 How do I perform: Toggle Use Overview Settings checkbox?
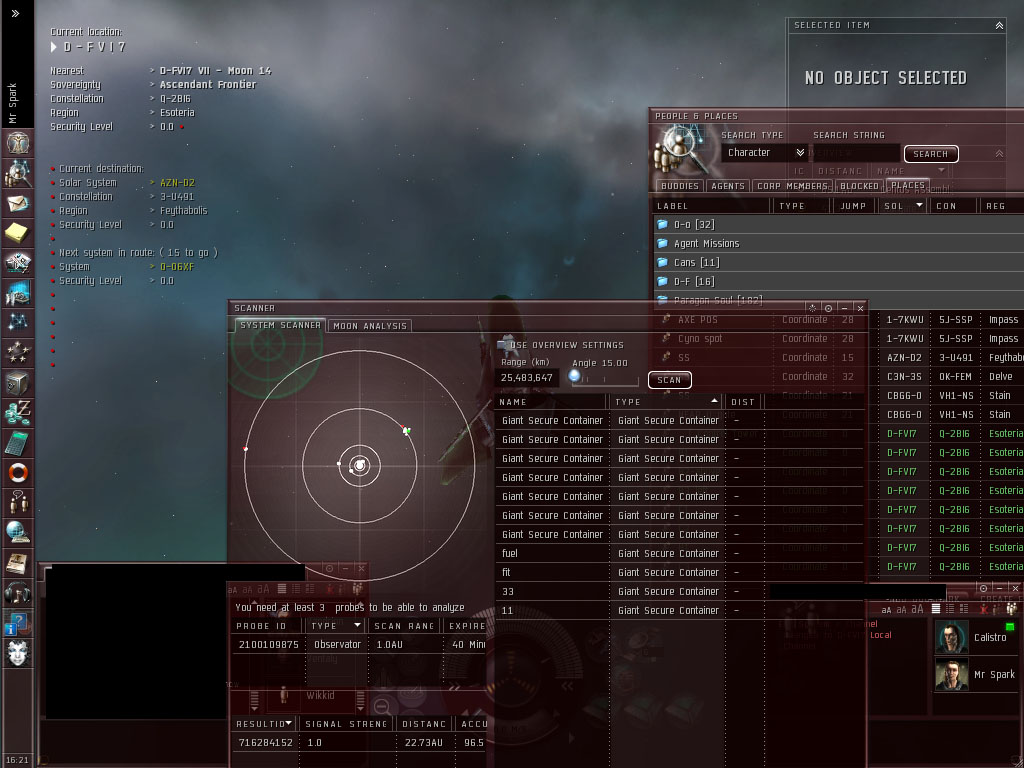(x=503, y=345)
